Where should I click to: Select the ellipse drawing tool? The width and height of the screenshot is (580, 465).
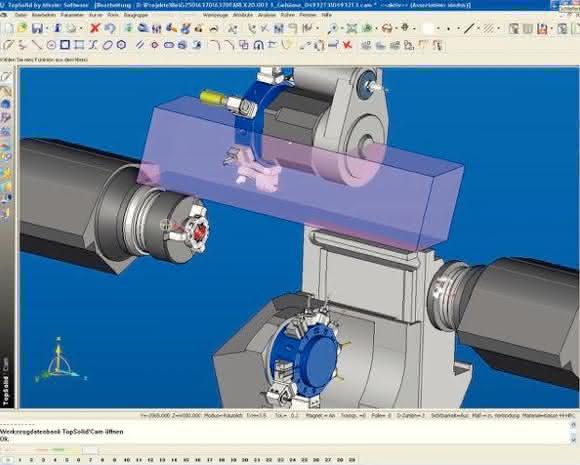[x=107, y=45]
